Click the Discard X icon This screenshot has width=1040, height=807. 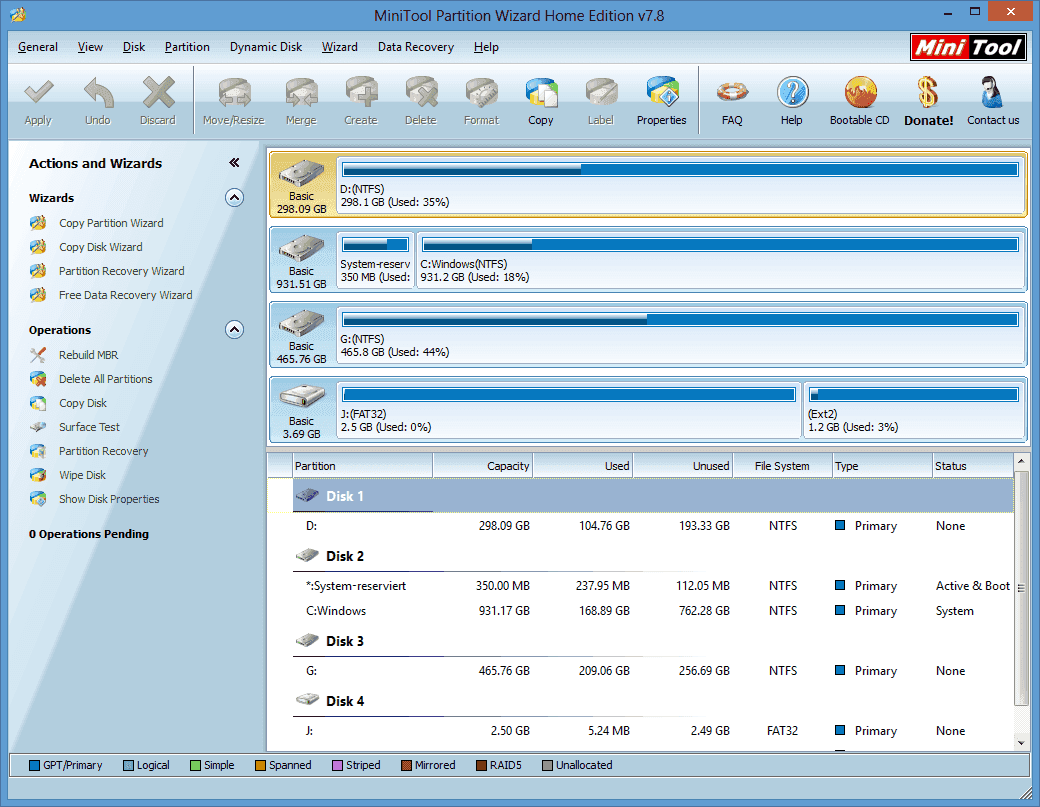click(x=158, y=93)
